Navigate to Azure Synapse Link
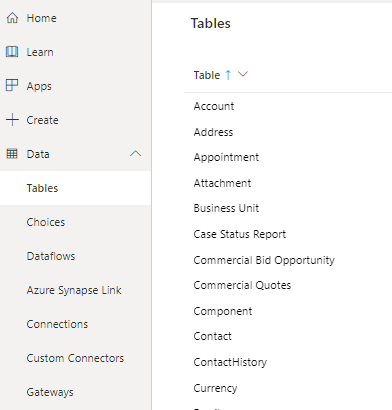Image resolution: width=392 pixels, height=410 pixels. click(74, 290)
